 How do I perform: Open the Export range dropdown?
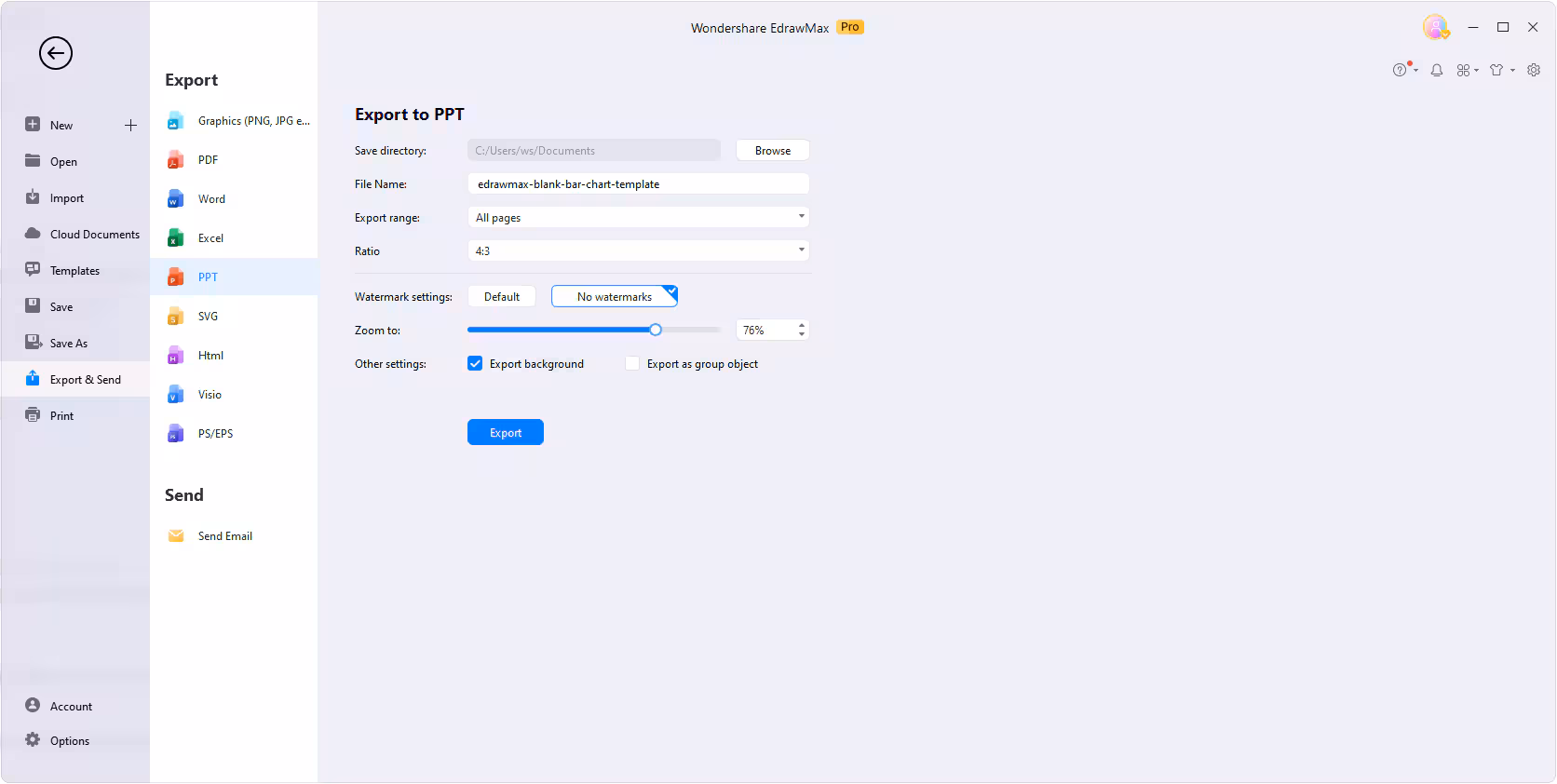638,218
